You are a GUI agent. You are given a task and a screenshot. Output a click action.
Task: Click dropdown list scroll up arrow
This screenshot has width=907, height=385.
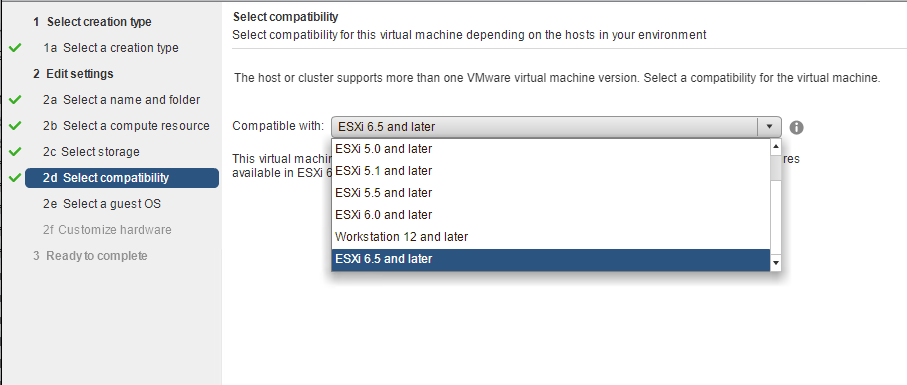776,146
